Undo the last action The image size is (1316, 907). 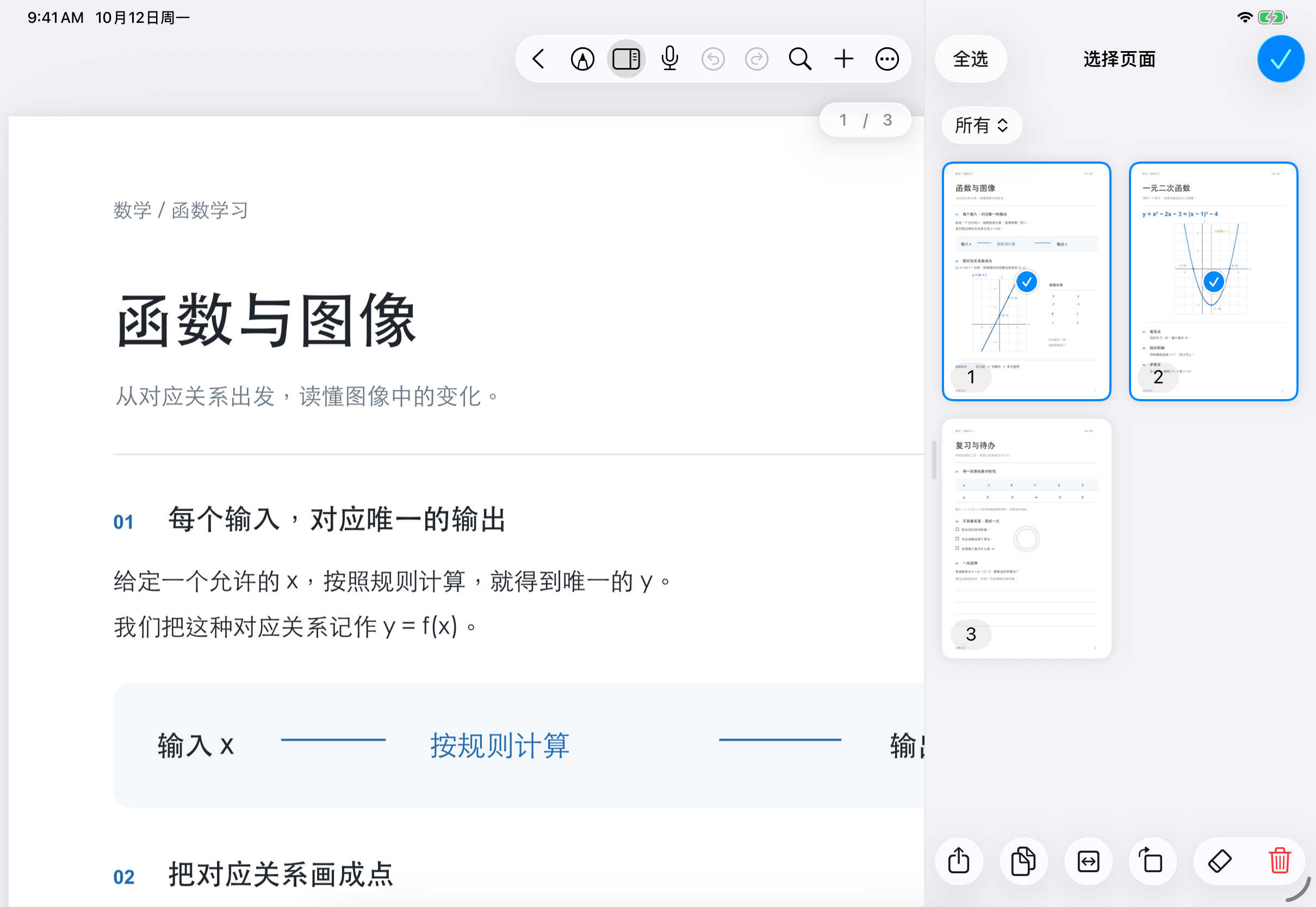pyautogui.click(x=712, y=59)
